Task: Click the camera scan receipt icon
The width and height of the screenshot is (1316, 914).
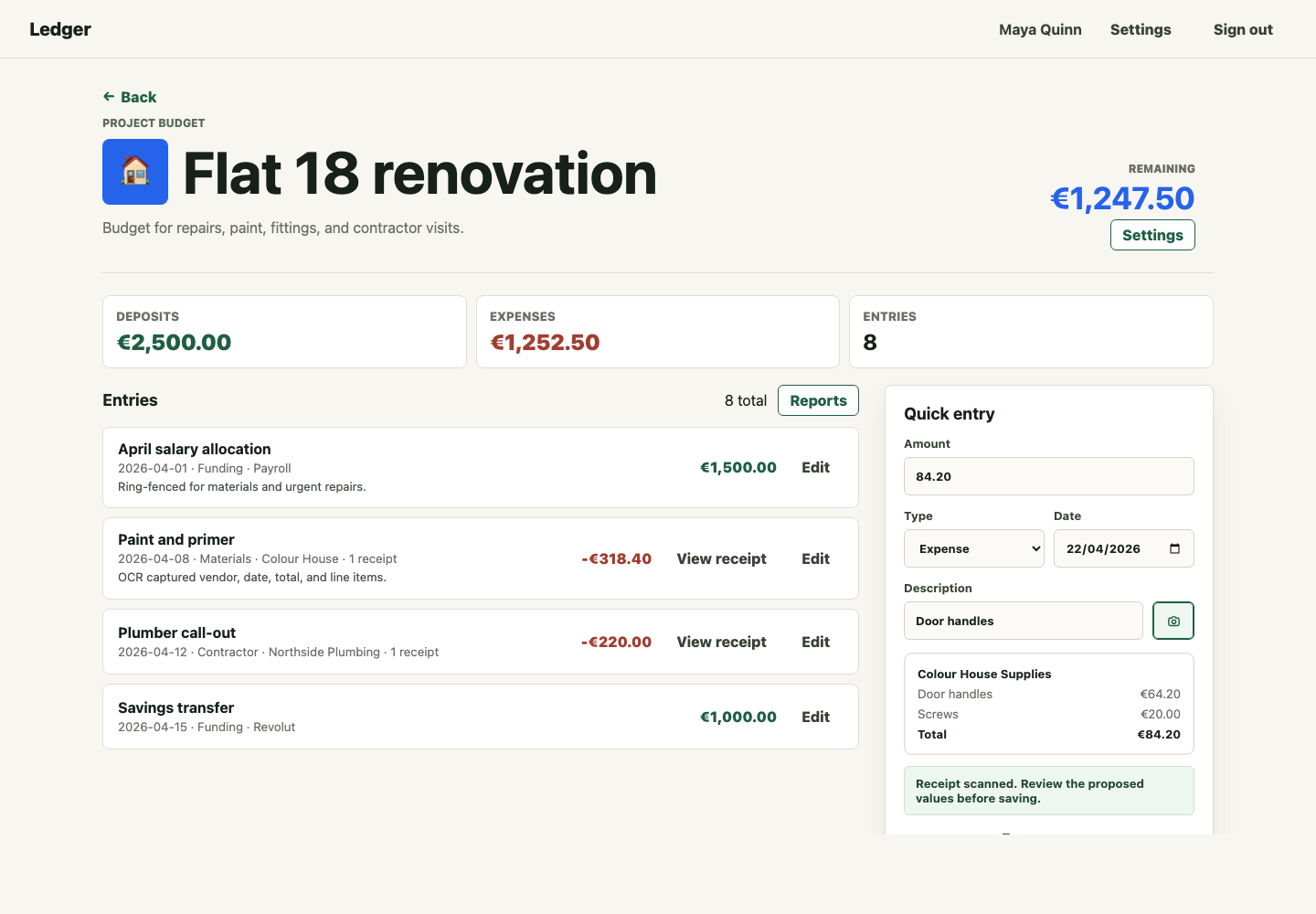Action: coord(1173,621)
